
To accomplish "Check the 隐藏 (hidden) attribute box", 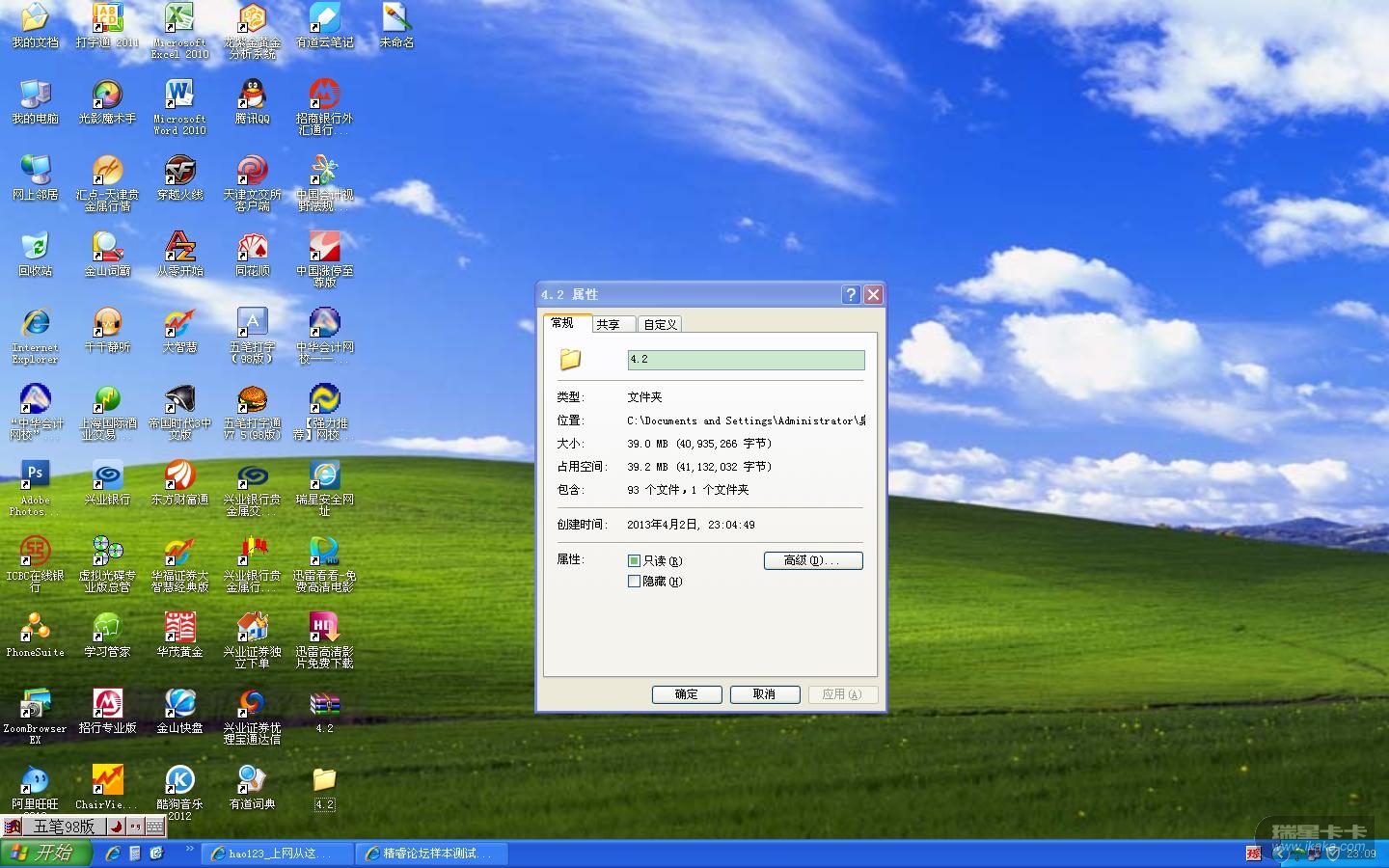I will coord(634,582).
